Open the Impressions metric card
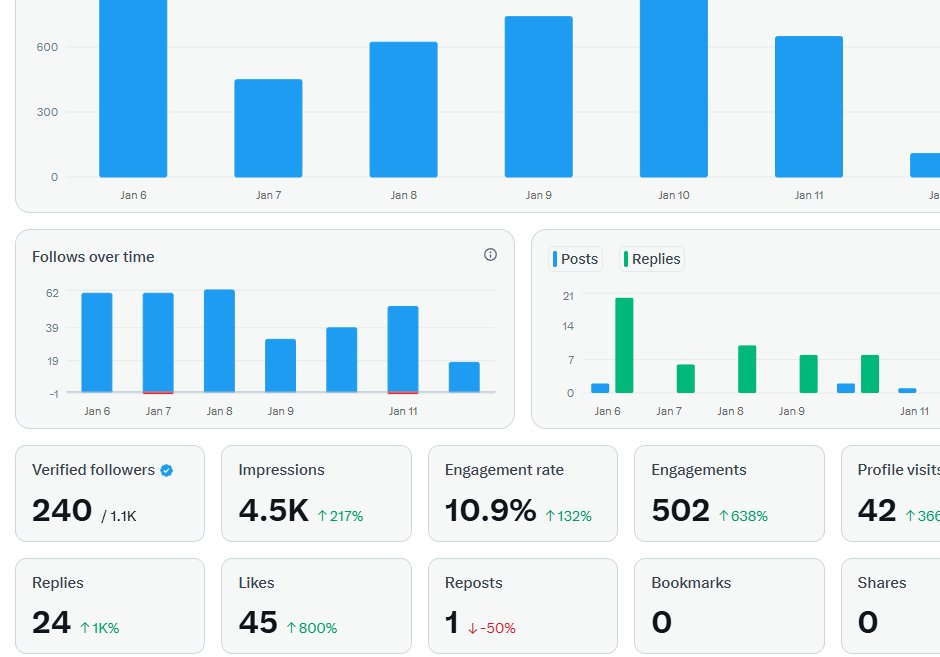 click(x=316, y=493)
